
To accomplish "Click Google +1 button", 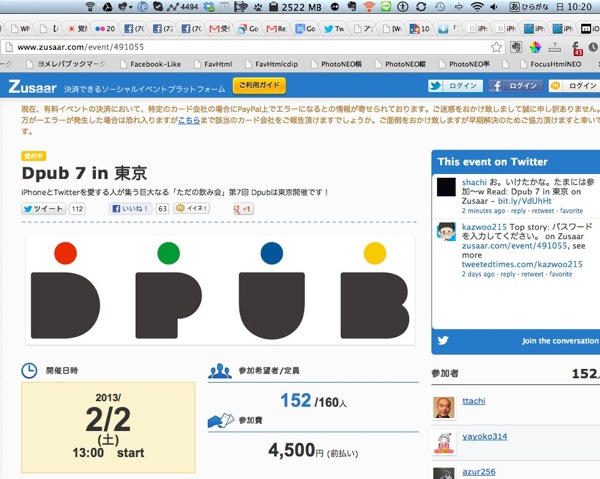I will point(243,209).
